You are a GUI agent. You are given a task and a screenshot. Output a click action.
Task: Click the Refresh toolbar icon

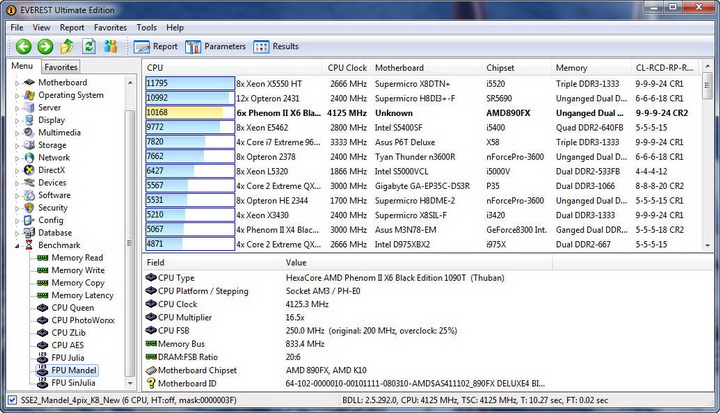coord(89,46)
